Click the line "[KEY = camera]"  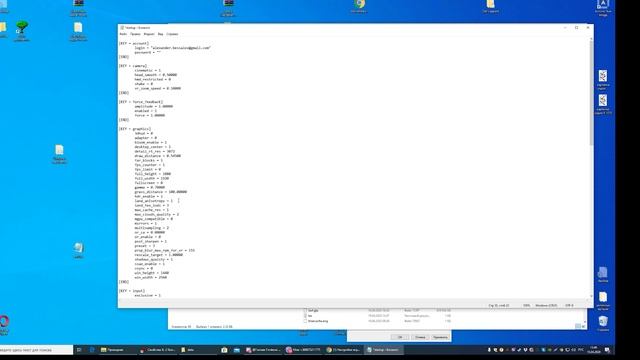[x=133, y=66]
